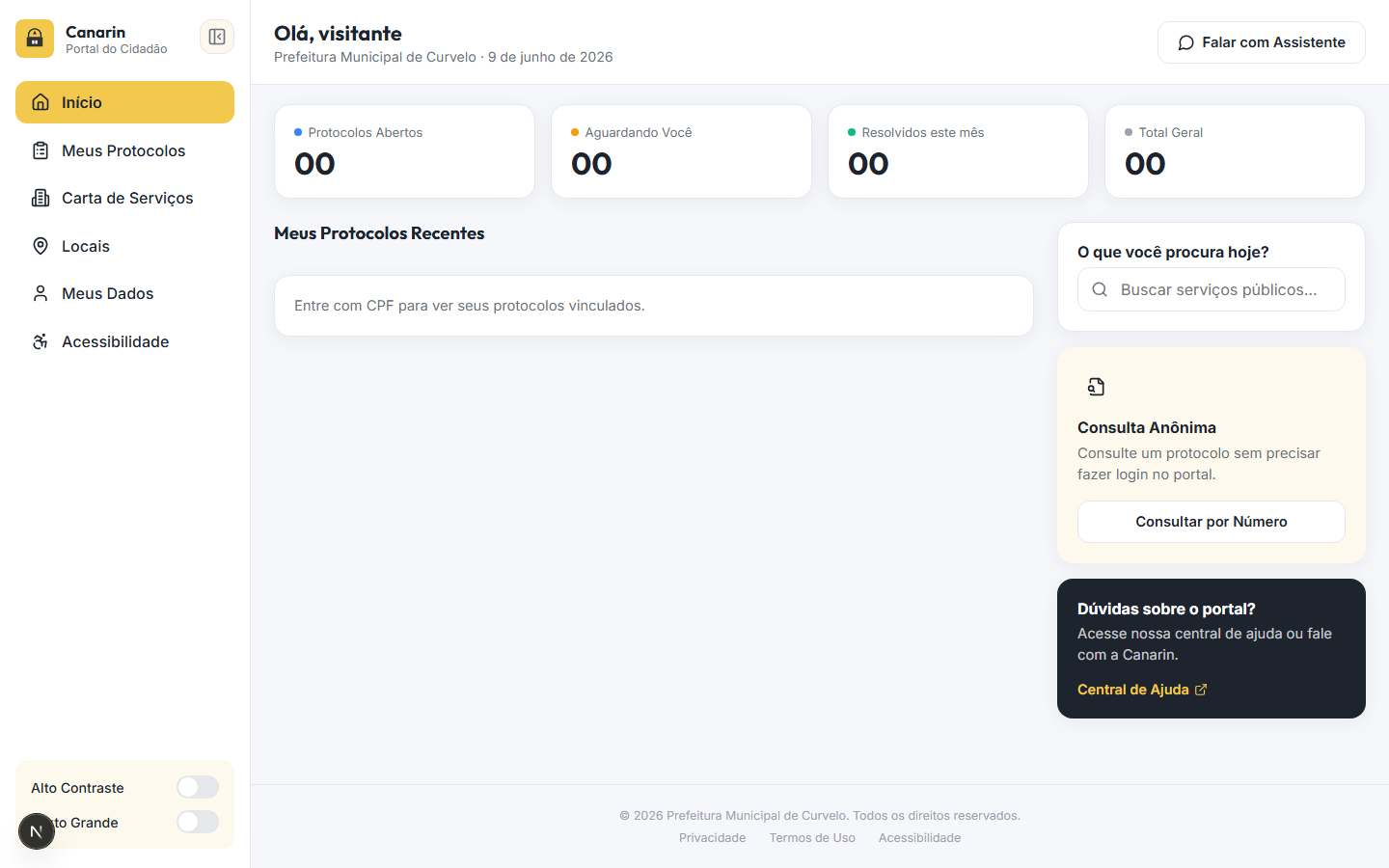Image resolution: width=1389 pixels, height=868 pixels.
Task: Click the external link icon after Central de Ajuda
Action: tap(1201, 690)
